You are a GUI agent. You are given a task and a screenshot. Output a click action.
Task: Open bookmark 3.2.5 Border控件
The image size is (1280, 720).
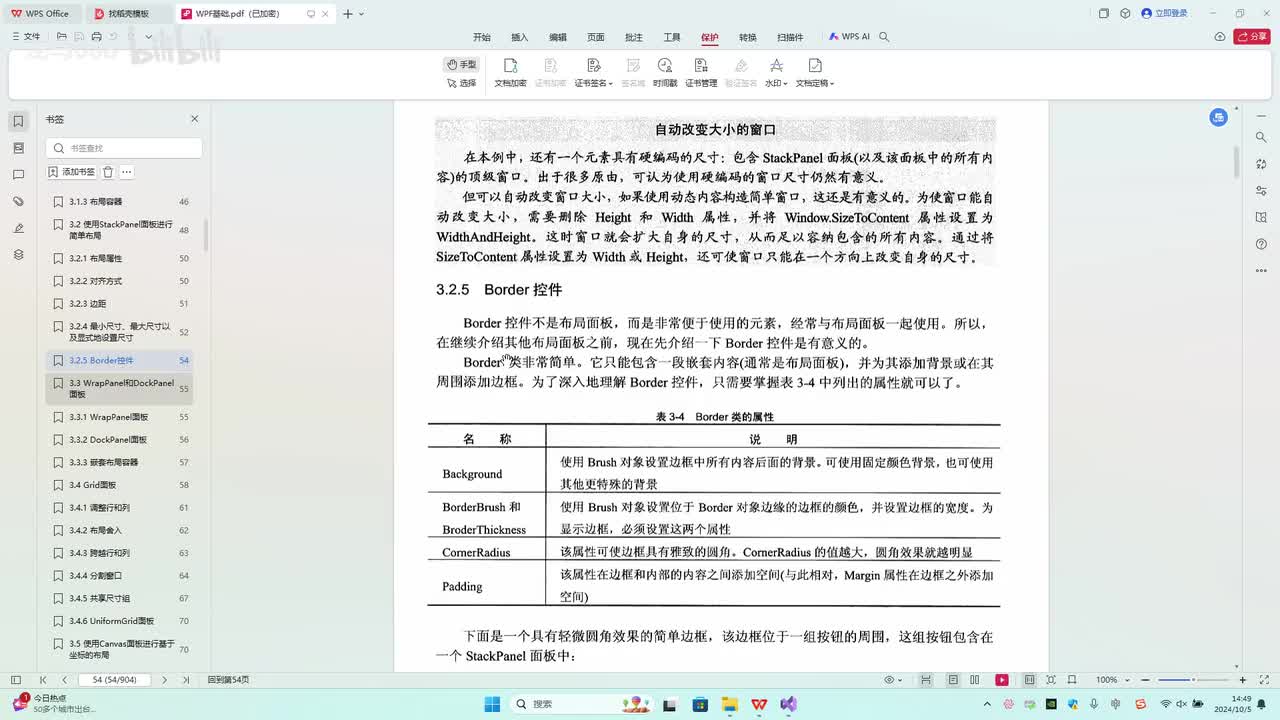click(x=120, y=360)
